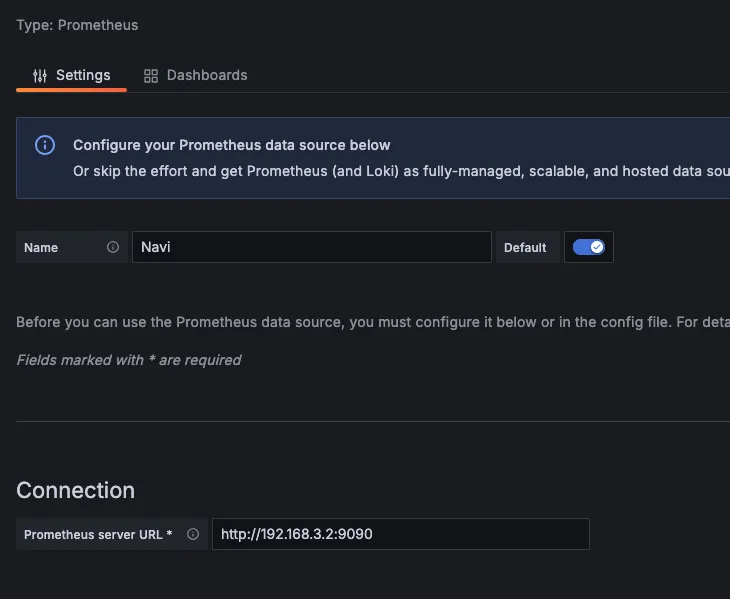Click the Type: Prometheus text

click(77, 25)
